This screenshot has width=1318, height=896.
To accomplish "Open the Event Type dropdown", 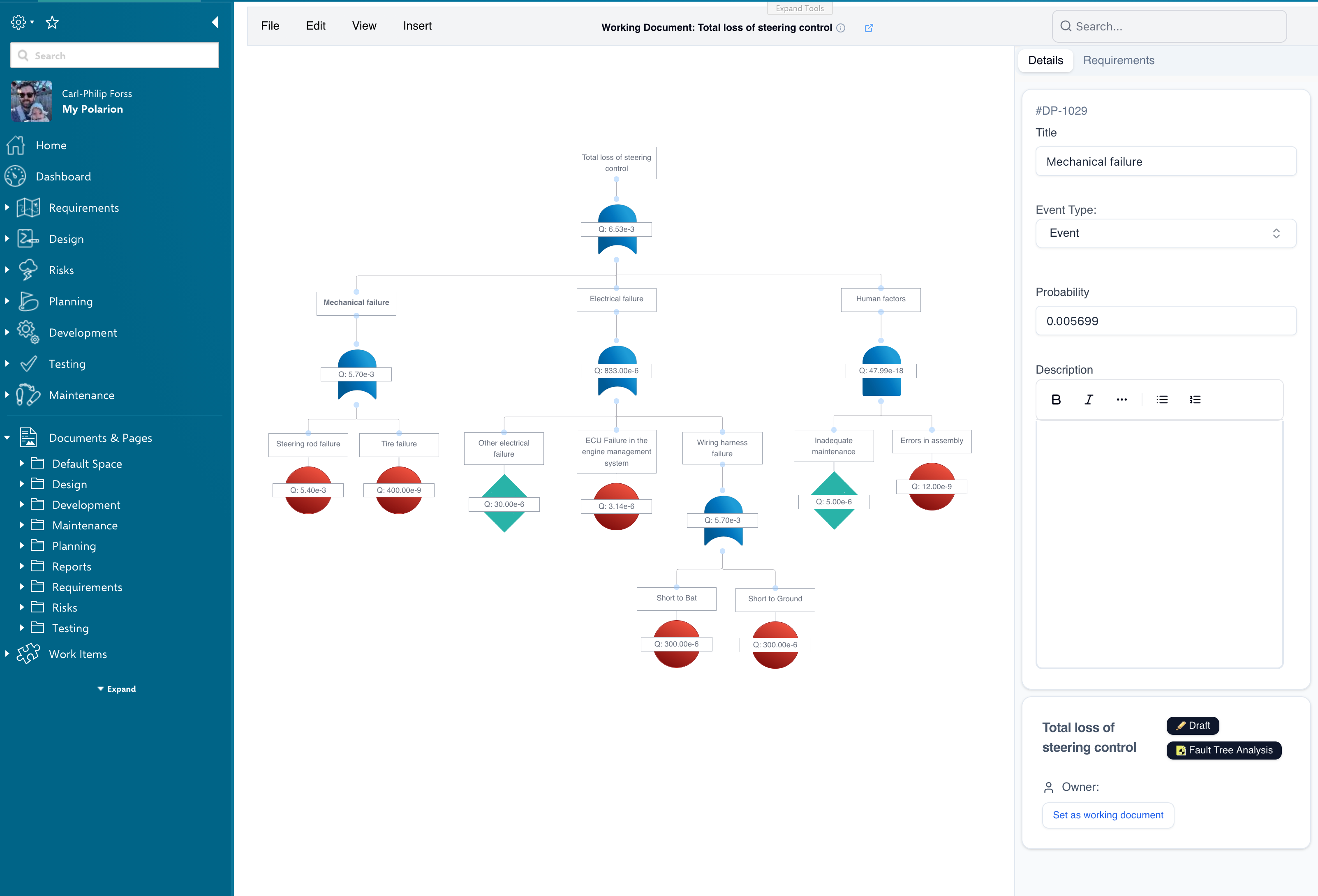I will click(1165, 233).
